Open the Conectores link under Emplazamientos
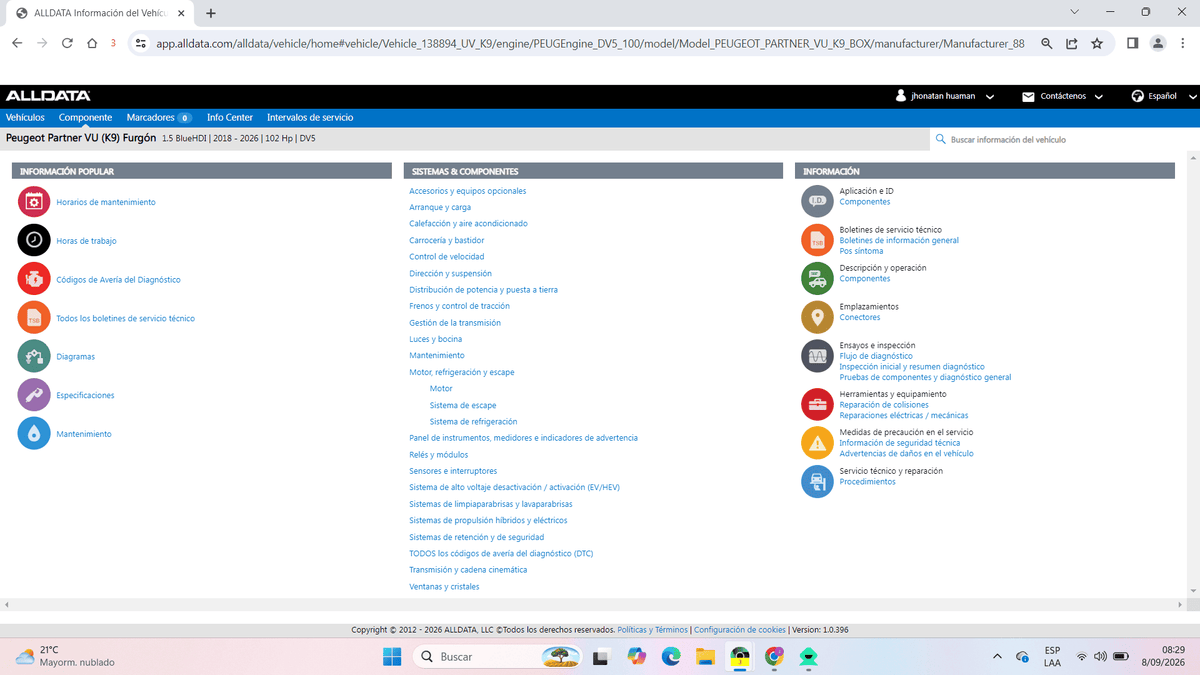The width and height of the screenshot is (1200, 675). click(860, 317)
